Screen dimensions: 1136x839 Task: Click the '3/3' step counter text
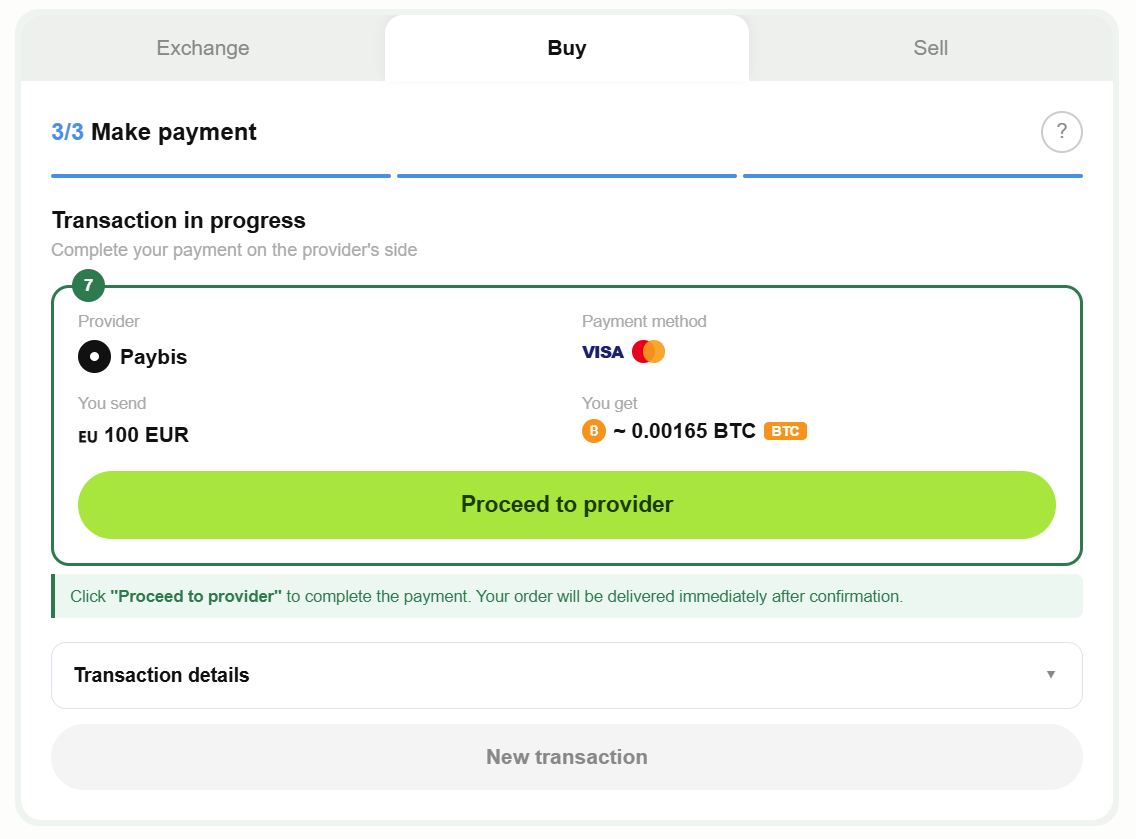pos(67,132)
